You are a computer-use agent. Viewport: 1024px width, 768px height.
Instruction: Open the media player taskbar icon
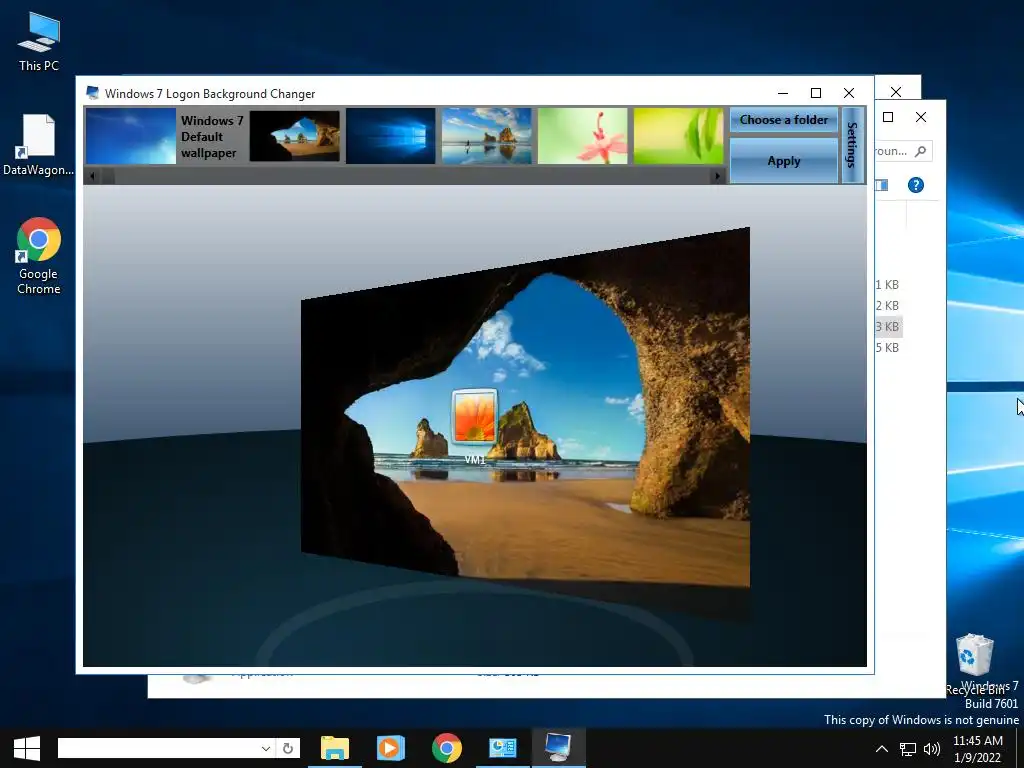[x=391, y=748]
